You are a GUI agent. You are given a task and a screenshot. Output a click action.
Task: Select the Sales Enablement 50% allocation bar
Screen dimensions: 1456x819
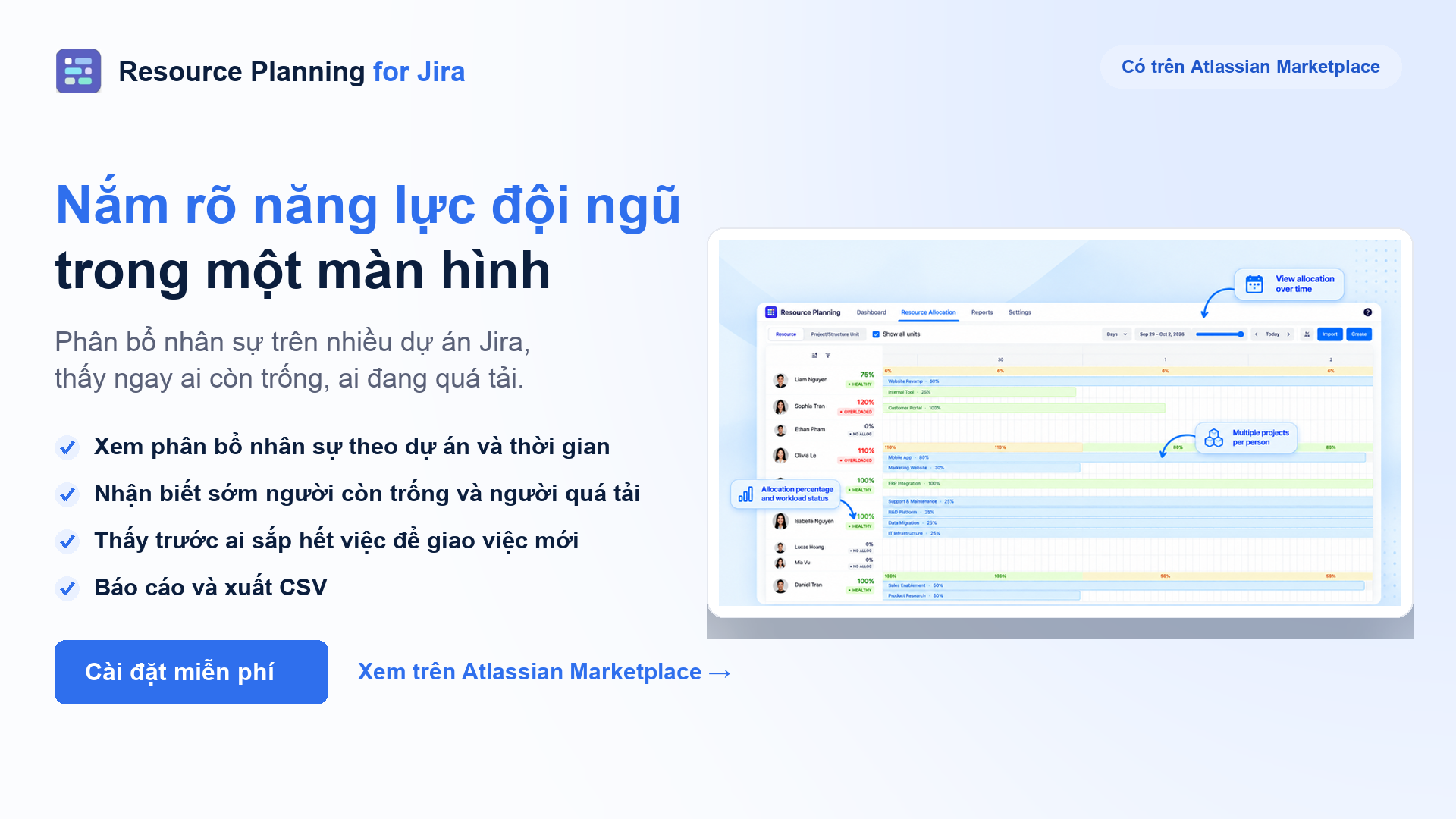click(1124, 585)
